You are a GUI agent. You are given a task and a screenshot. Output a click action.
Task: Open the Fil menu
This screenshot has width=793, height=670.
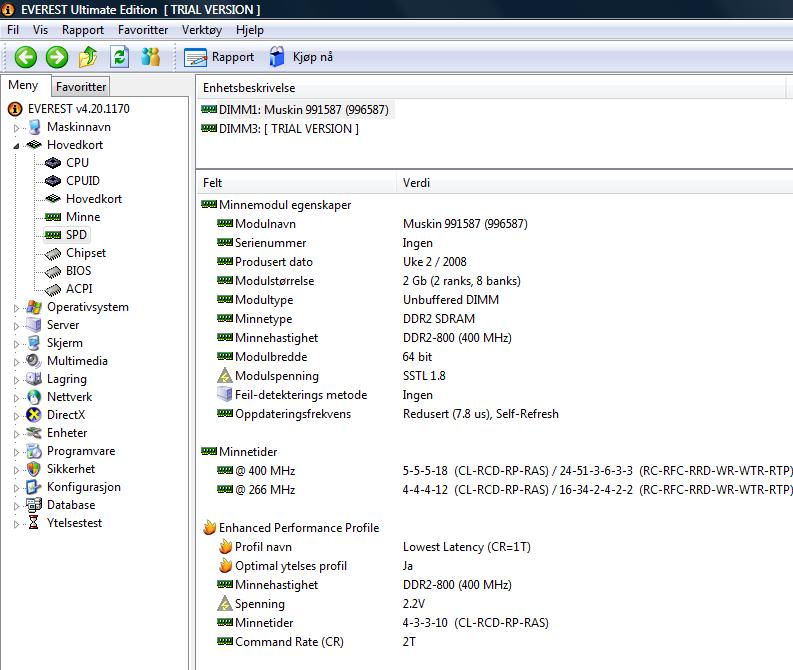tap(13, 30)
